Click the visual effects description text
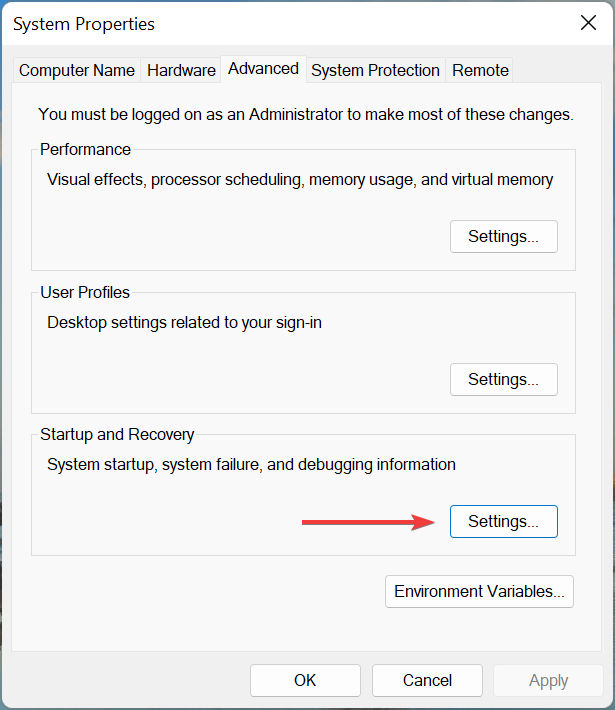Image resolution: width=615 pixels, height=710 pixels. (x=300, y=180)
